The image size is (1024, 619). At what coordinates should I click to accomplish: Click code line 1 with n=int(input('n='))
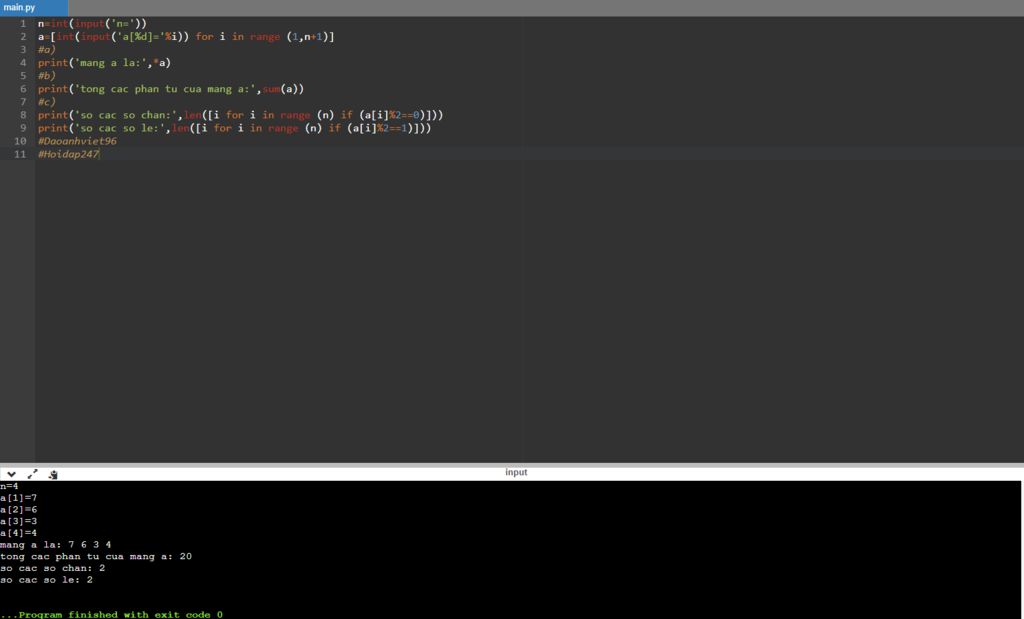pos(92,24)
